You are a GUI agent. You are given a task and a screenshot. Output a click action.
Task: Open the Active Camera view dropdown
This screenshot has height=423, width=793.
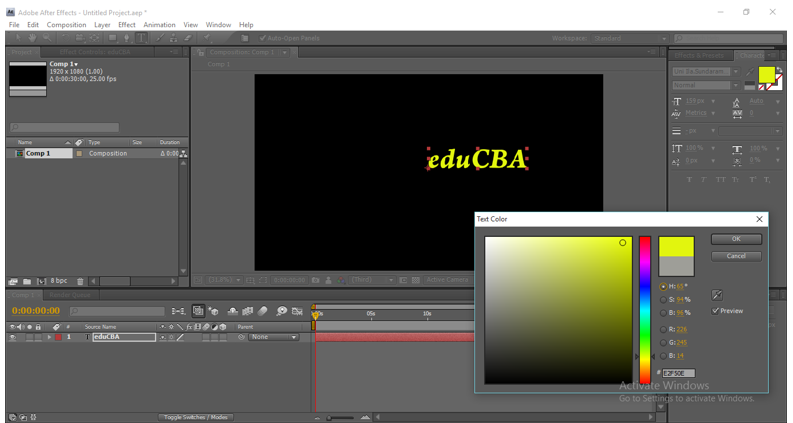click(x=448, y=280)
